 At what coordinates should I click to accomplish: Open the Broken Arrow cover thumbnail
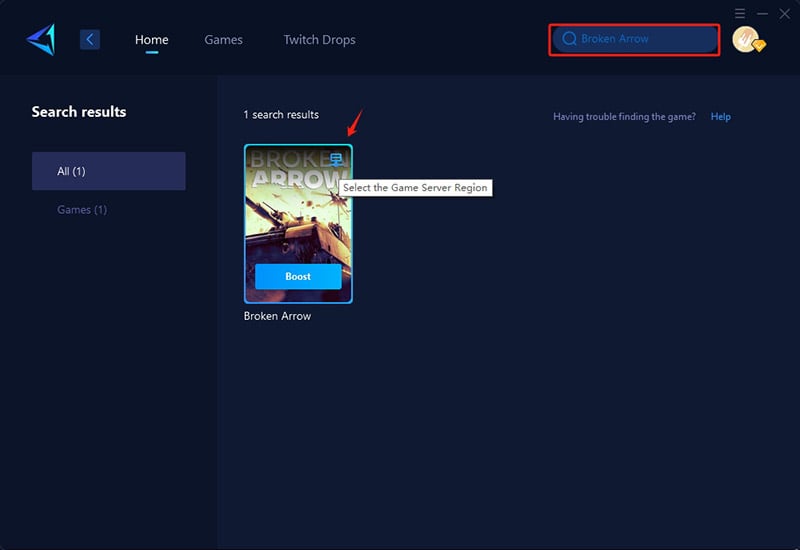tap(298, 223)
